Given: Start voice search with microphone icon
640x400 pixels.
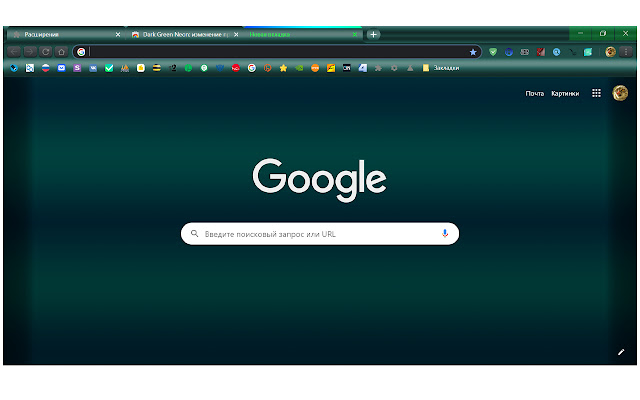Looking at the screenshot, I should 445,233.
